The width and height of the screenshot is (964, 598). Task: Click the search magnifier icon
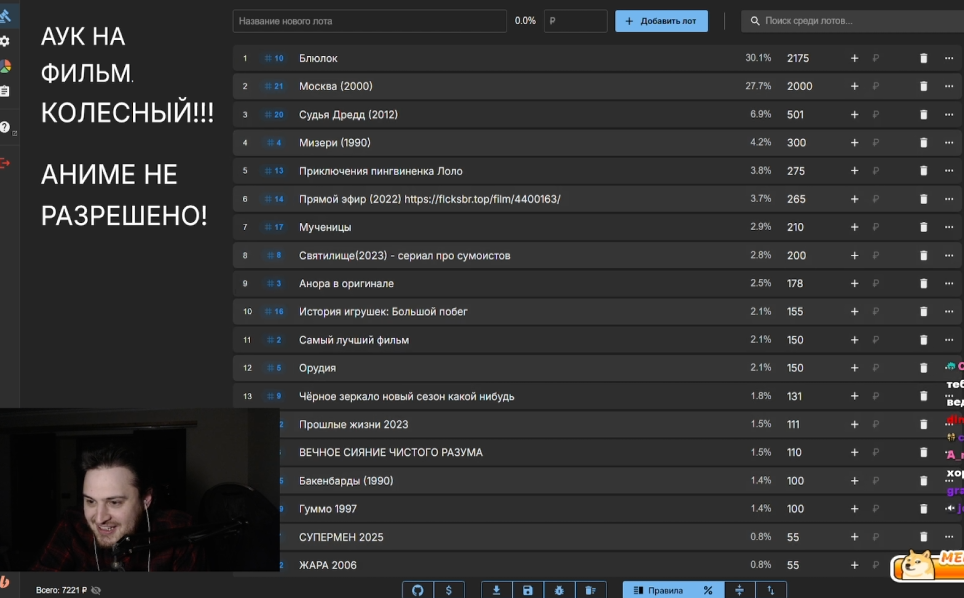[754, 21]
